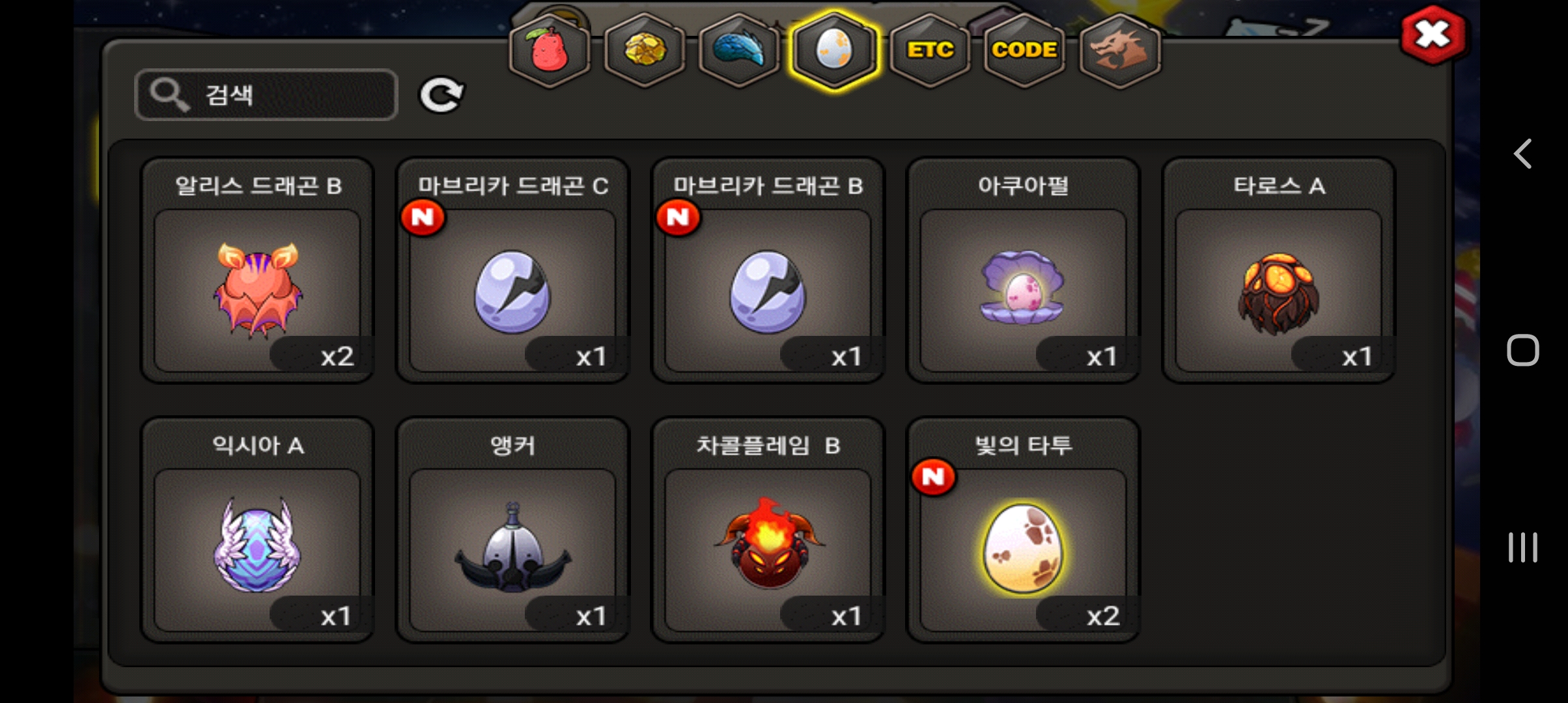The height and width of the screenshot is (703, 1568).
Task: Select the spotted egg category tab
Action: point(834,51)
